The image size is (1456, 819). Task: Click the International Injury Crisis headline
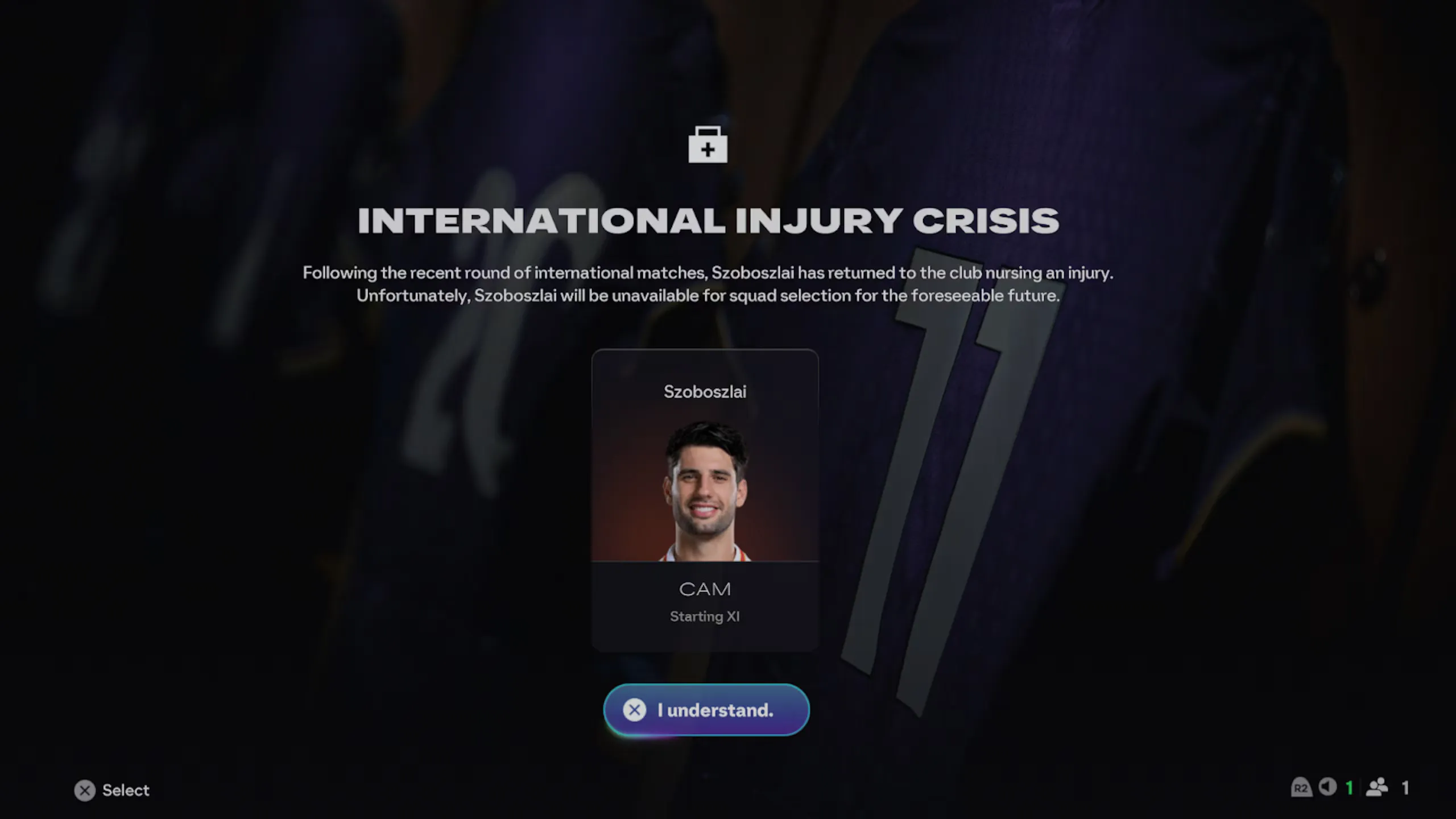pos(708,221)
